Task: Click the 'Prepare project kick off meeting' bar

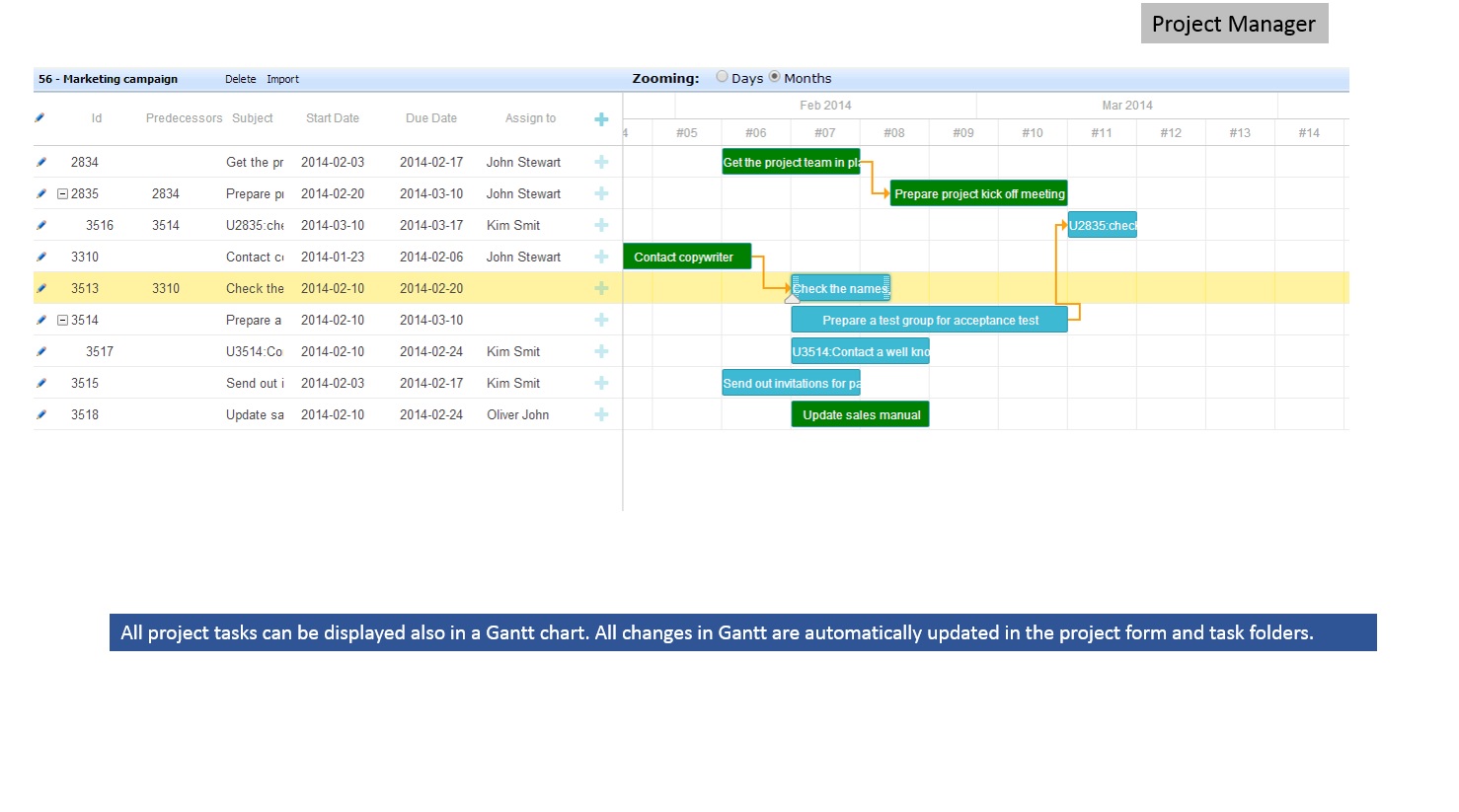Action: point(978,193)
